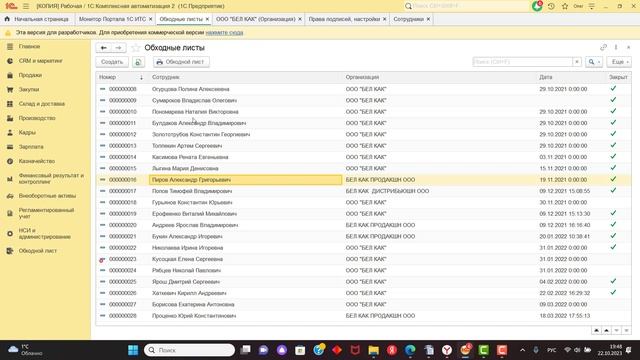
Task: Select row Попов Тимофей Владимирович
Action: (363, 191)
